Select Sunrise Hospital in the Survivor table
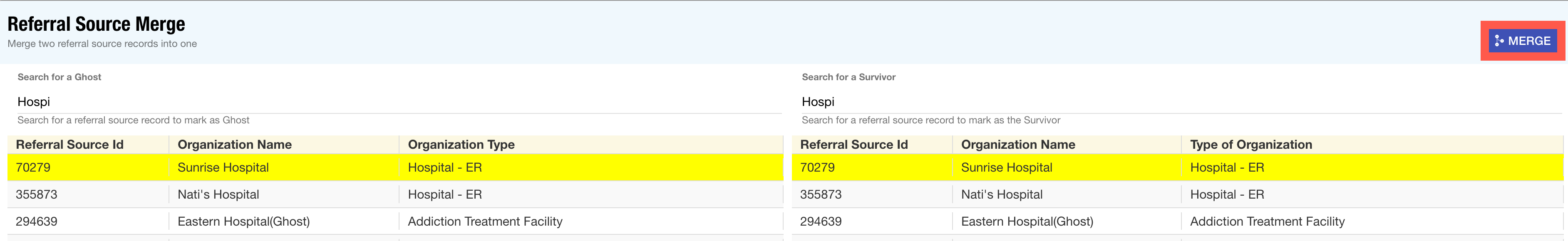The height and width of the screenshot is (241, 1568). [x=1006, y=167]
